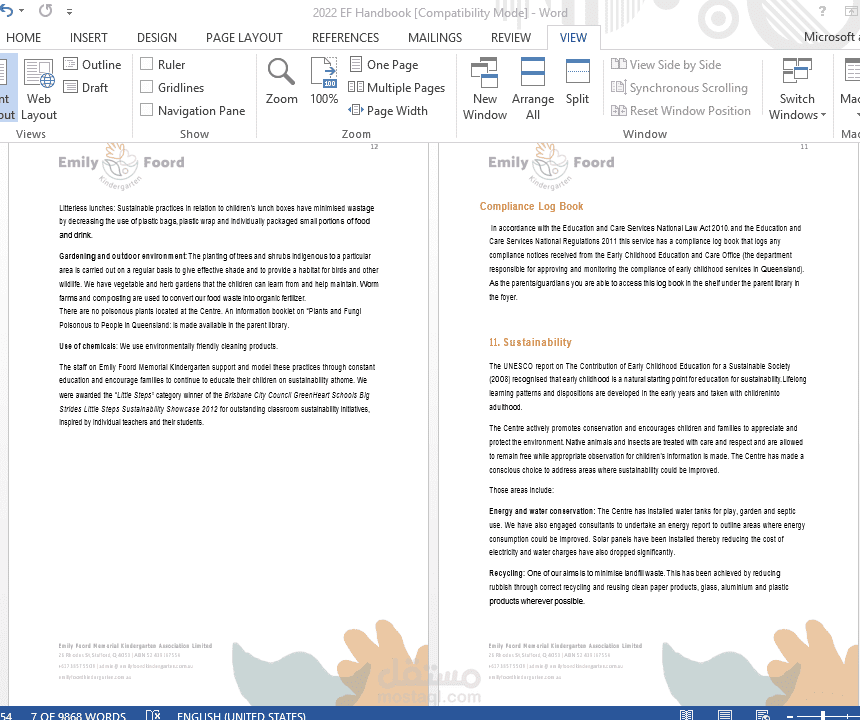860x720 pixels.
Task: Click Reset Window Position
Action: (x=681, y=111)
